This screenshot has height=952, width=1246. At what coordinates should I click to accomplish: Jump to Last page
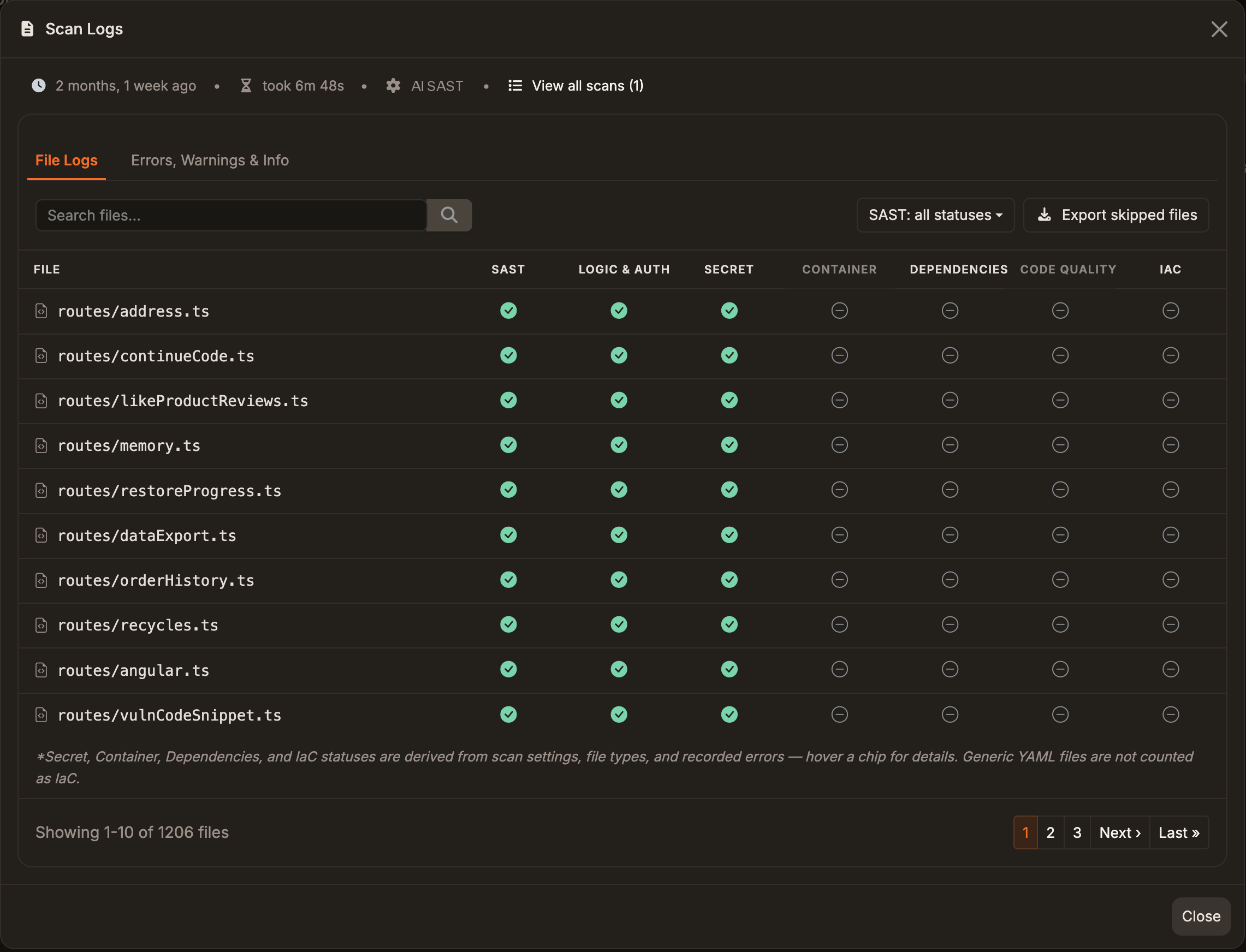pyautogui.click(x=1179, y=833)
